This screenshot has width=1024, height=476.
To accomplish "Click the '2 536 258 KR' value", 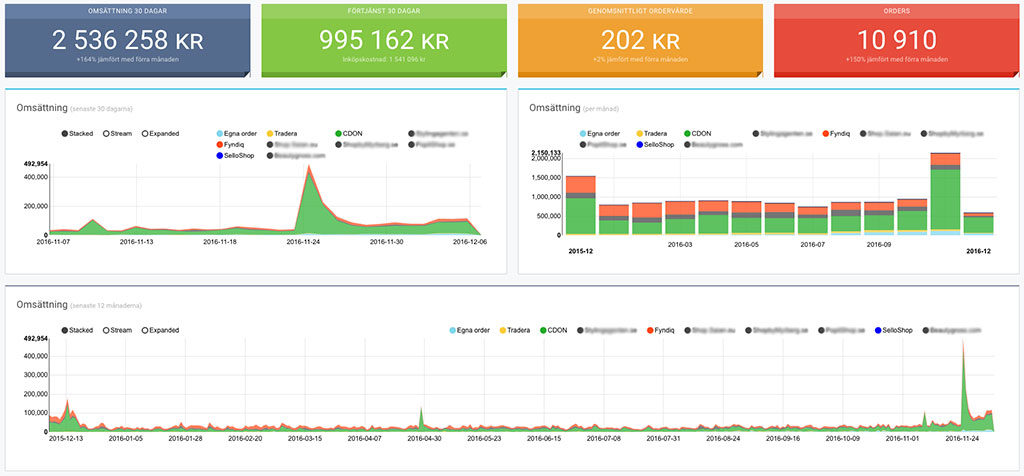I will (127, 40).
